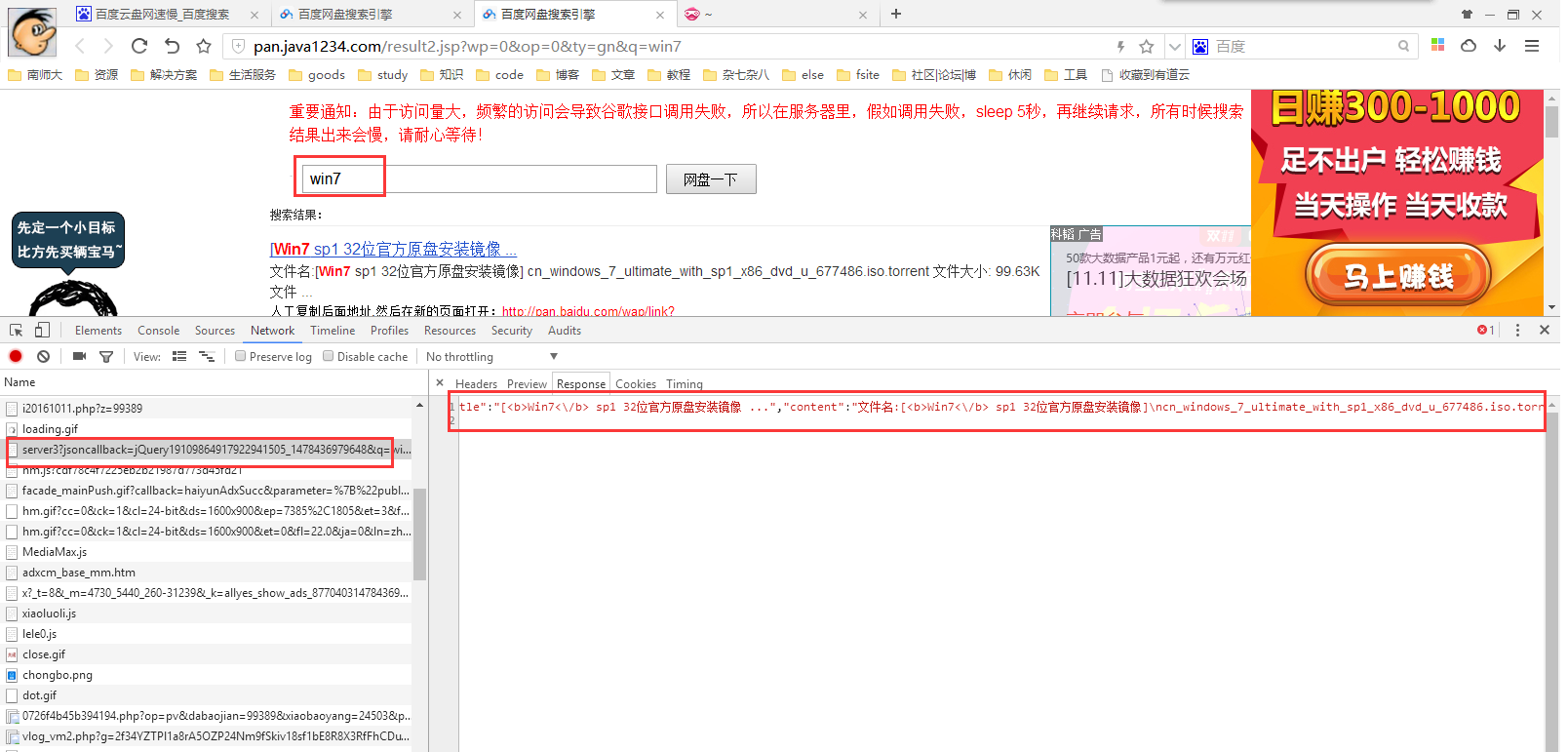Open the No throttling dropdown
Image resolution: width=1568 pixels, height=752 pixels.
pos(492,357)
